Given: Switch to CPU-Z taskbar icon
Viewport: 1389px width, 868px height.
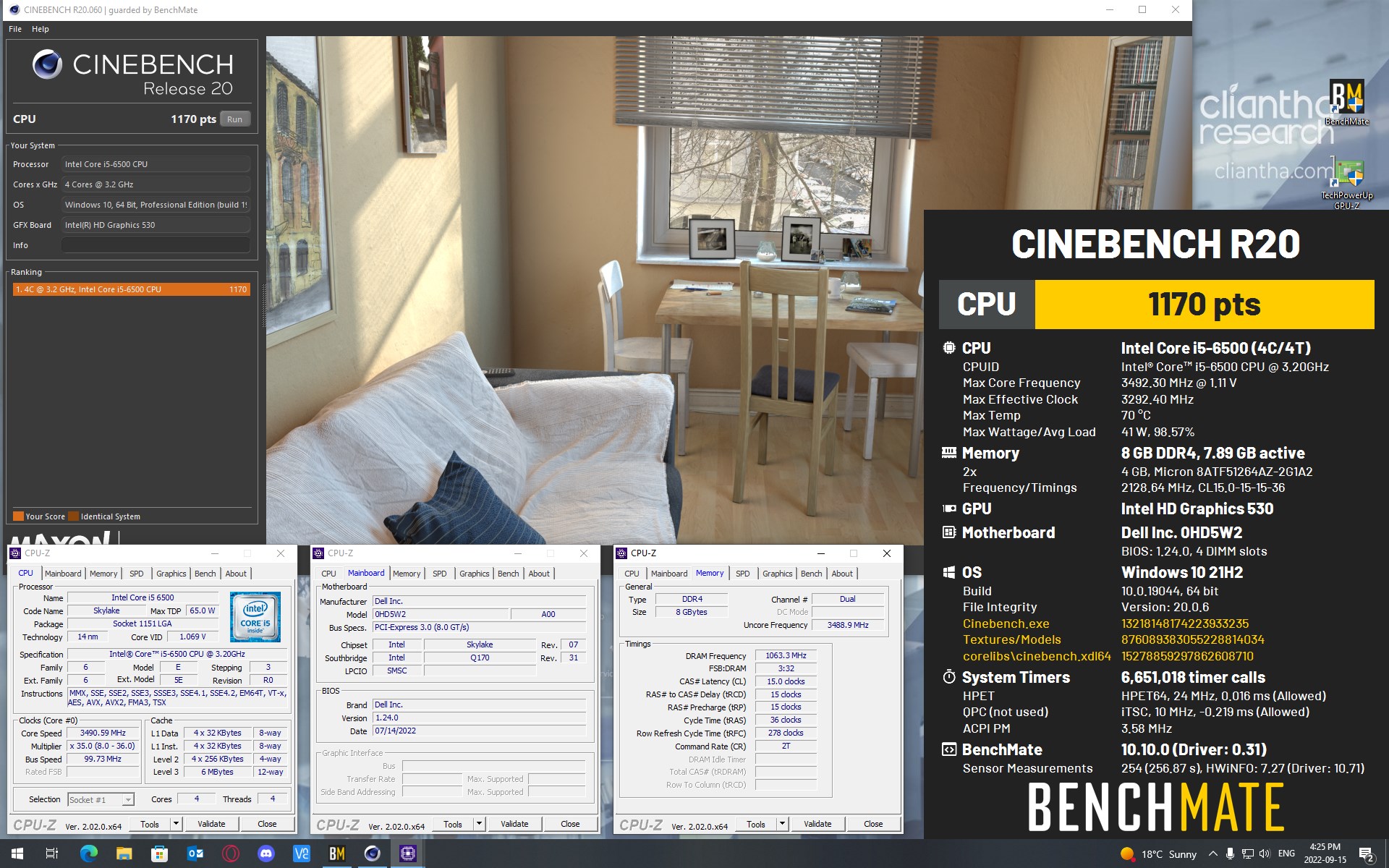Looking at the screenshot, I should pos(407,854).
